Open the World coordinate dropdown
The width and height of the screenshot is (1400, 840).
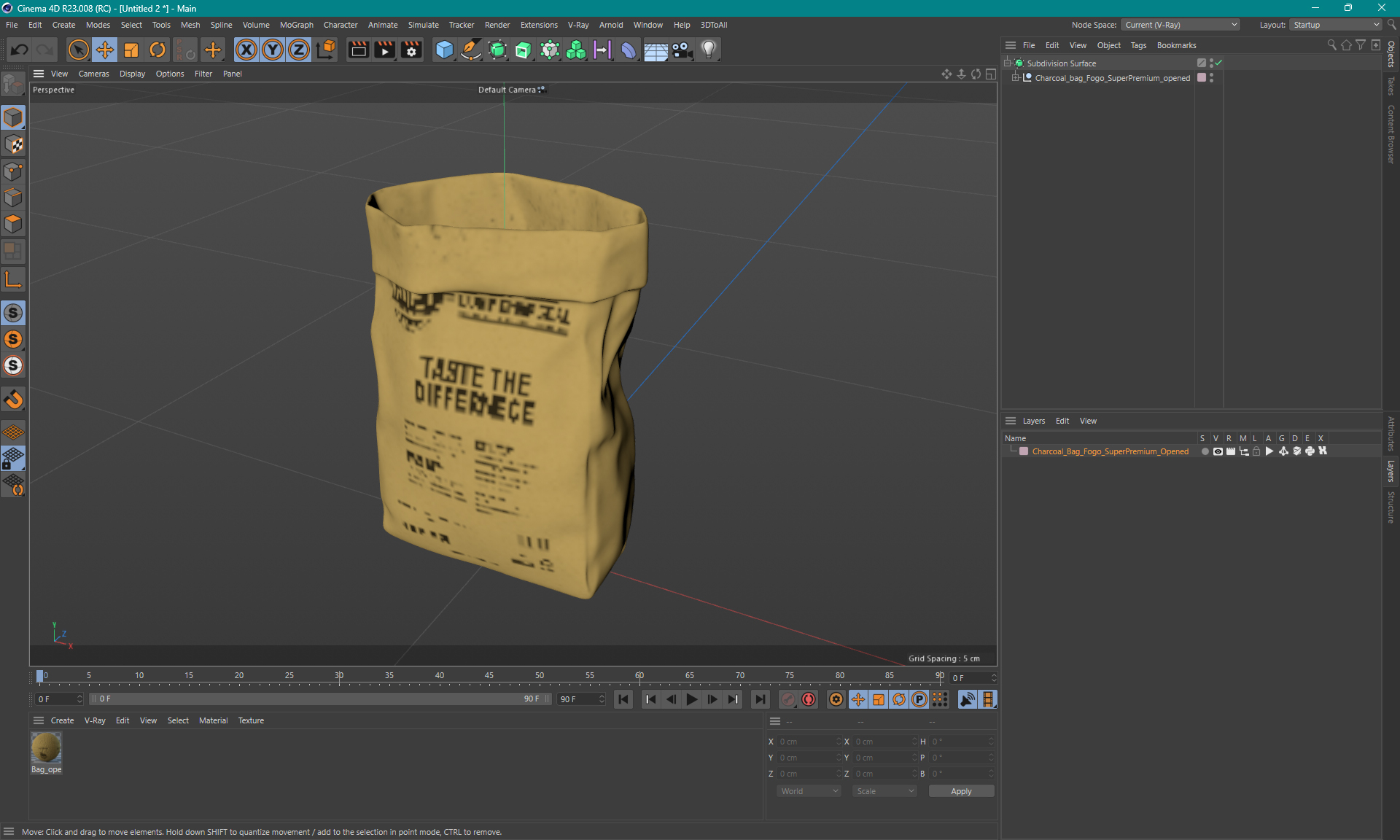click(x=809, y=791)
